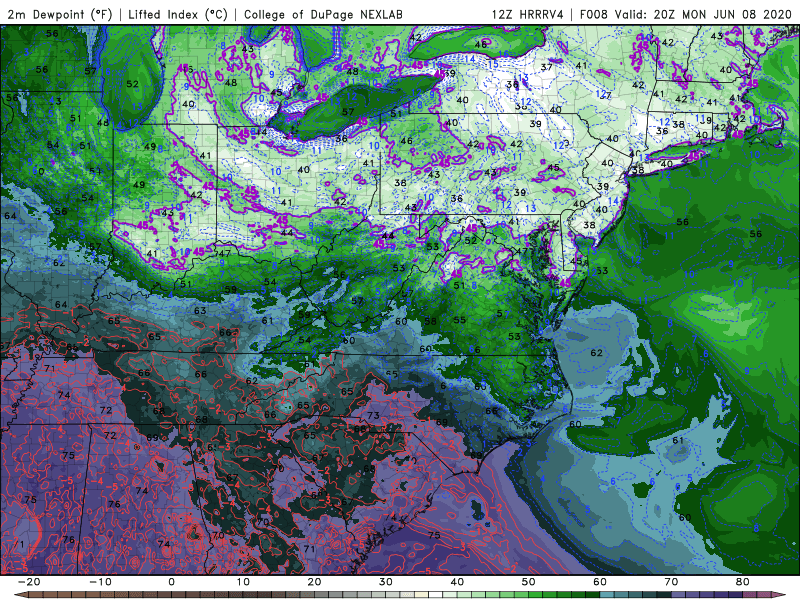The image size is (800, 600).
Task: Click the 20 color scale label
Action: (x=314, y=582)
